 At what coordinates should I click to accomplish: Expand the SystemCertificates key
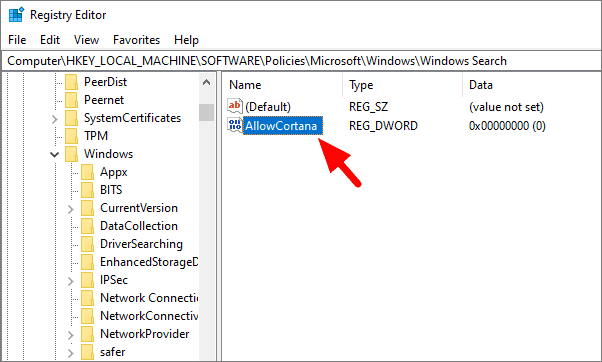[55, 119]
